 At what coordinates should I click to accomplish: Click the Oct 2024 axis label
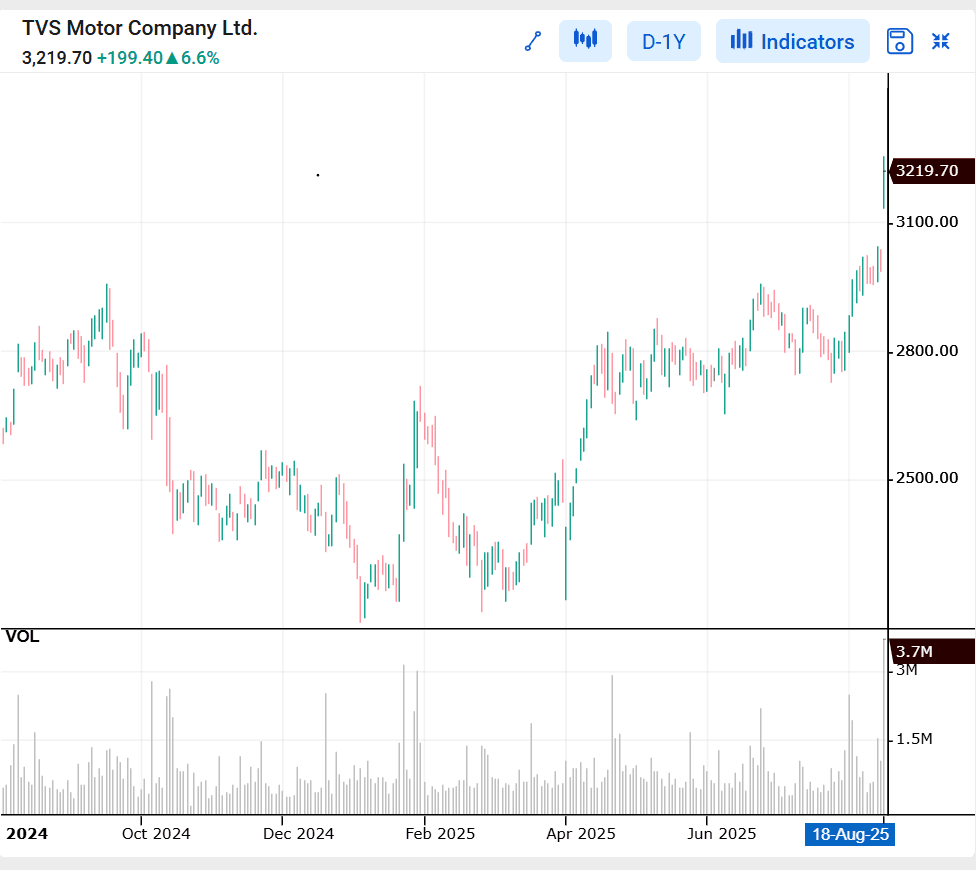click(x=156, y=834)
